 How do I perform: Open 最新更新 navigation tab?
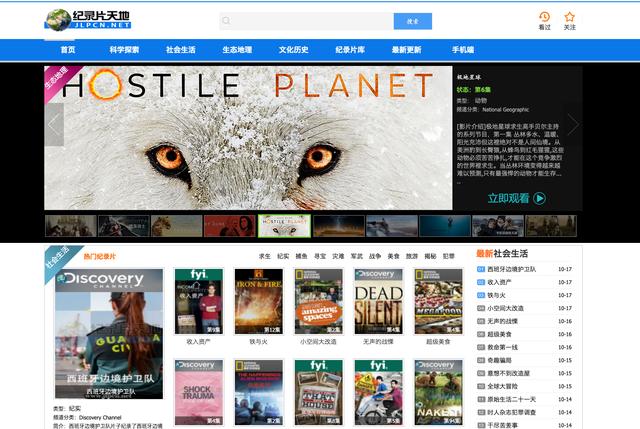[x=406, y=50]
